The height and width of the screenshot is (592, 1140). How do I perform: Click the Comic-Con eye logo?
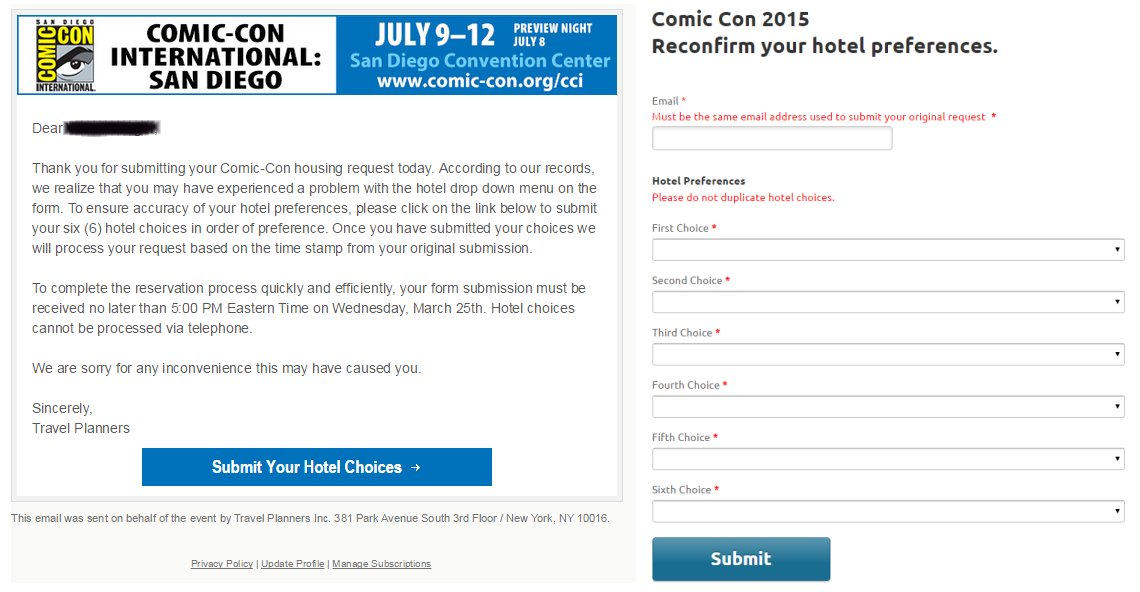(65, 55)
